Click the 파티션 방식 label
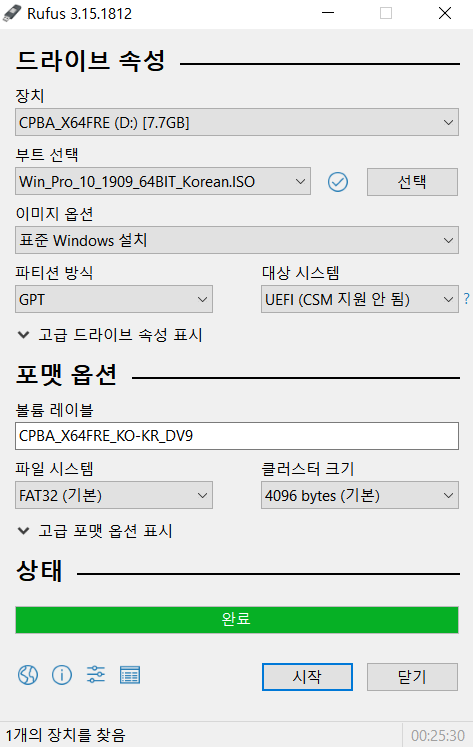Image resolution: width=473 pixels, height=747 pixels. point(54,273)
